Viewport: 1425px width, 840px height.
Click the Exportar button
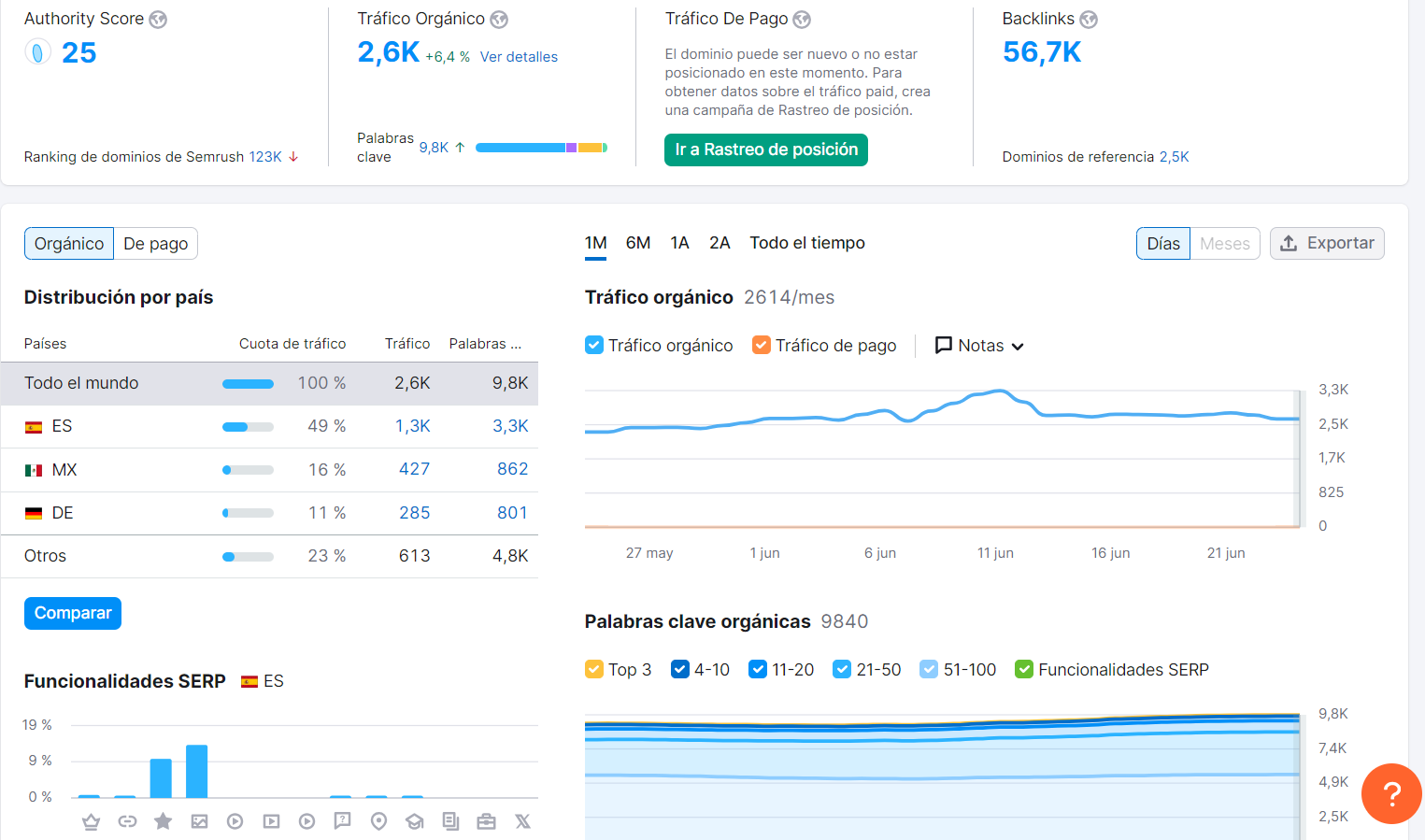[1327, 244]
